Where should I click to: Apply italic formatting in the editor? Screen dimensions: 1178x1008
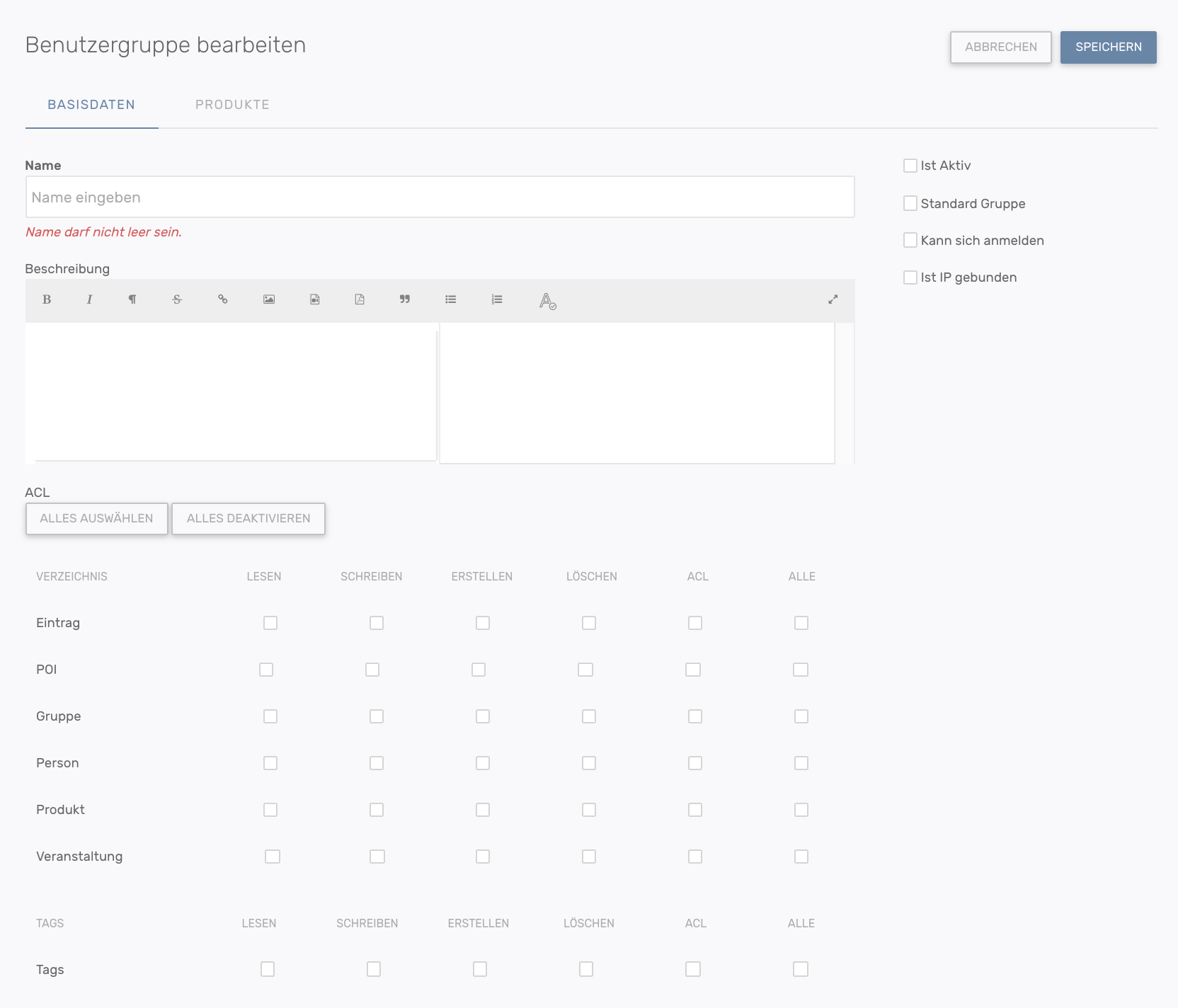click(x=89, y=299)
